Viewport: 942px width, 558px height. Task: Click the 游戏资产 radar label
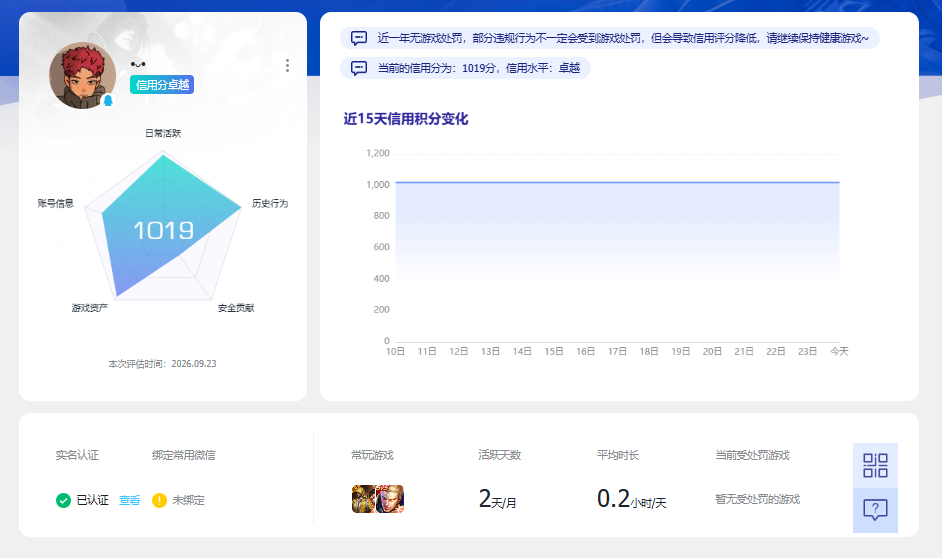point(90,308)
